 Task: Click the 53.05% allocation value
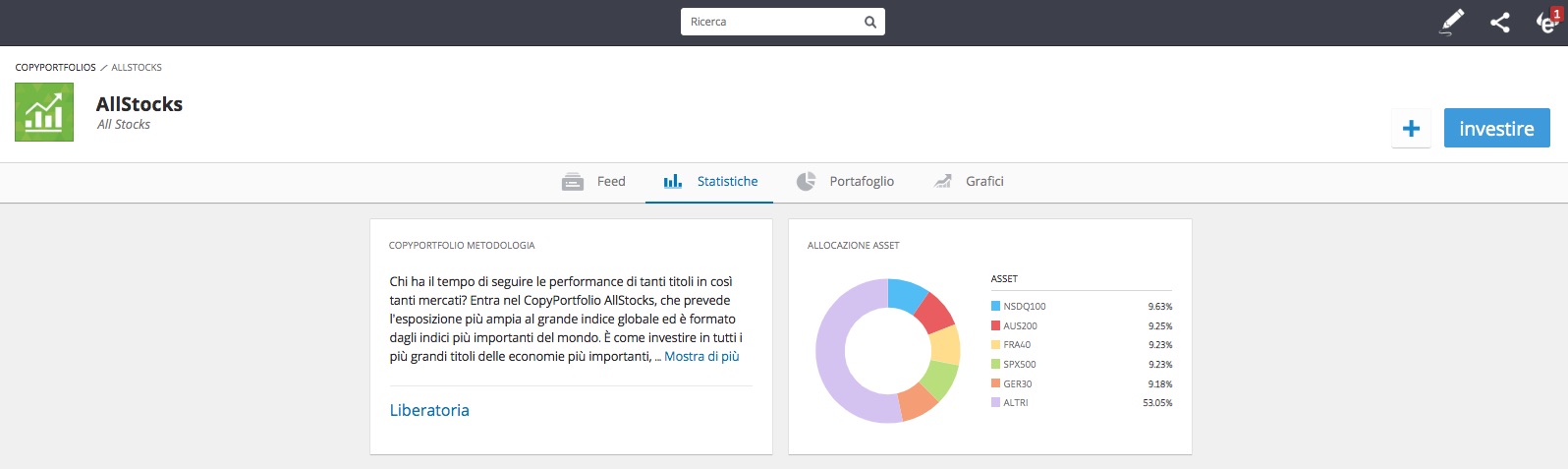pyautogui.click(x=1157, y=403)
